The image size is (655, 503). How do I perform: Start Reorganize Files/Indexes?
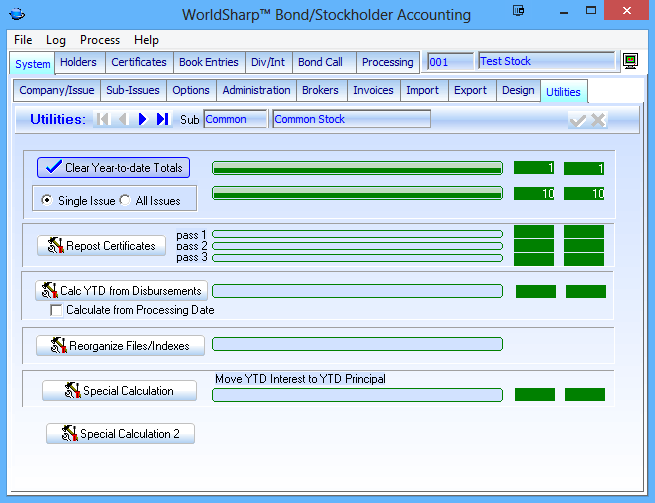click(120, 345)
